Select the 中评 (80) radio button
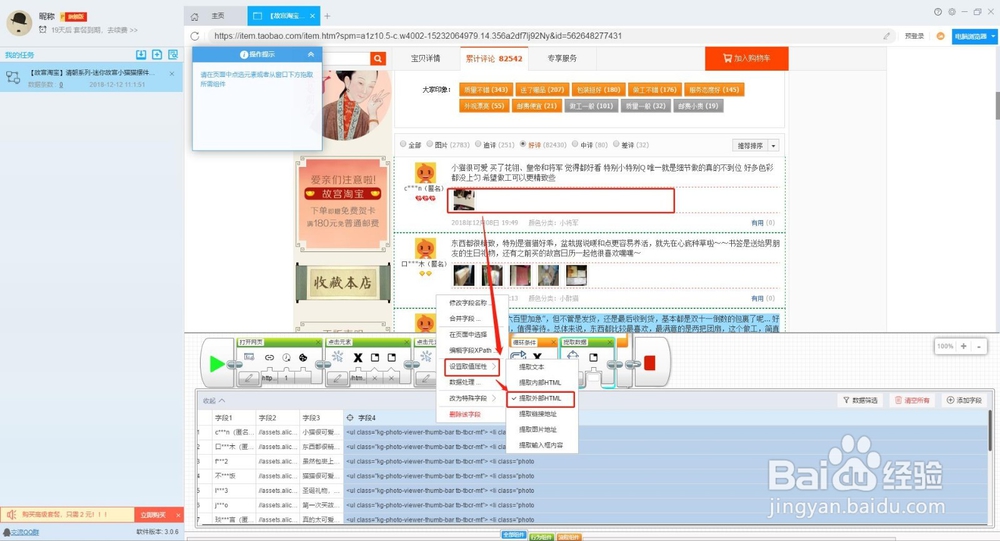The image size is (1000, 541). [x=575, y=144]
